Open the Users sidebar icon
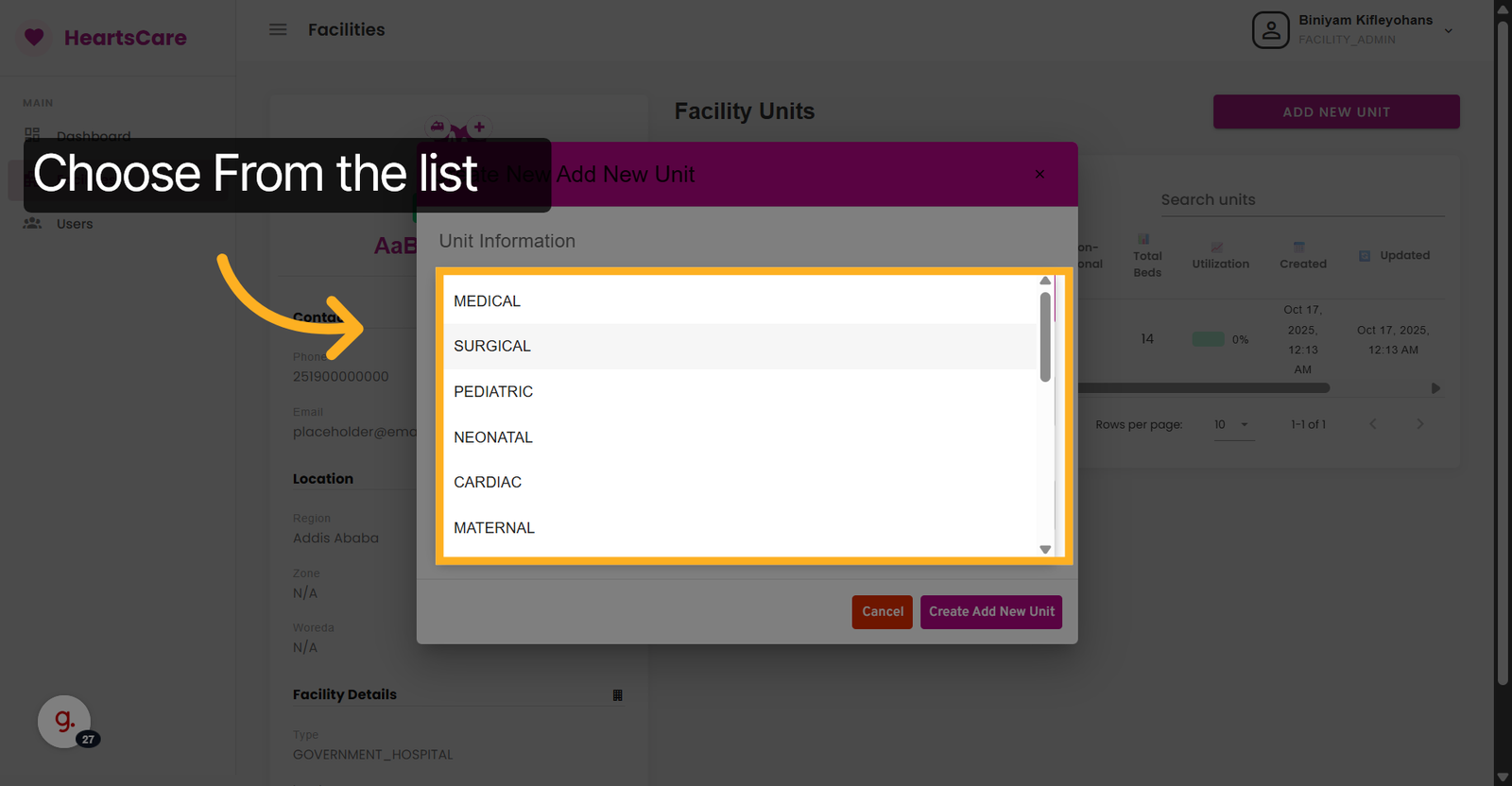This screenshot has width=1512, height=786. (33, 224)
